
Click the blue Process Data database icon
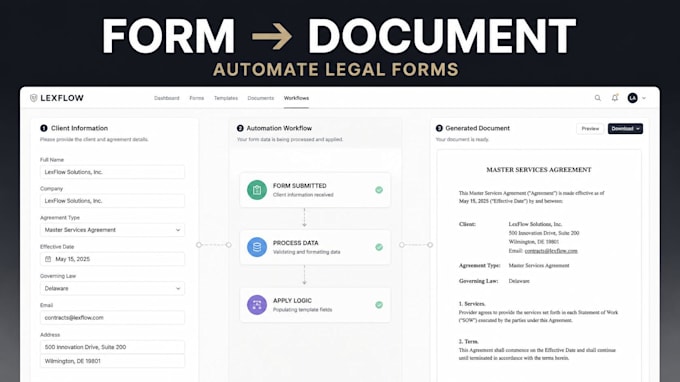point(257,247)
